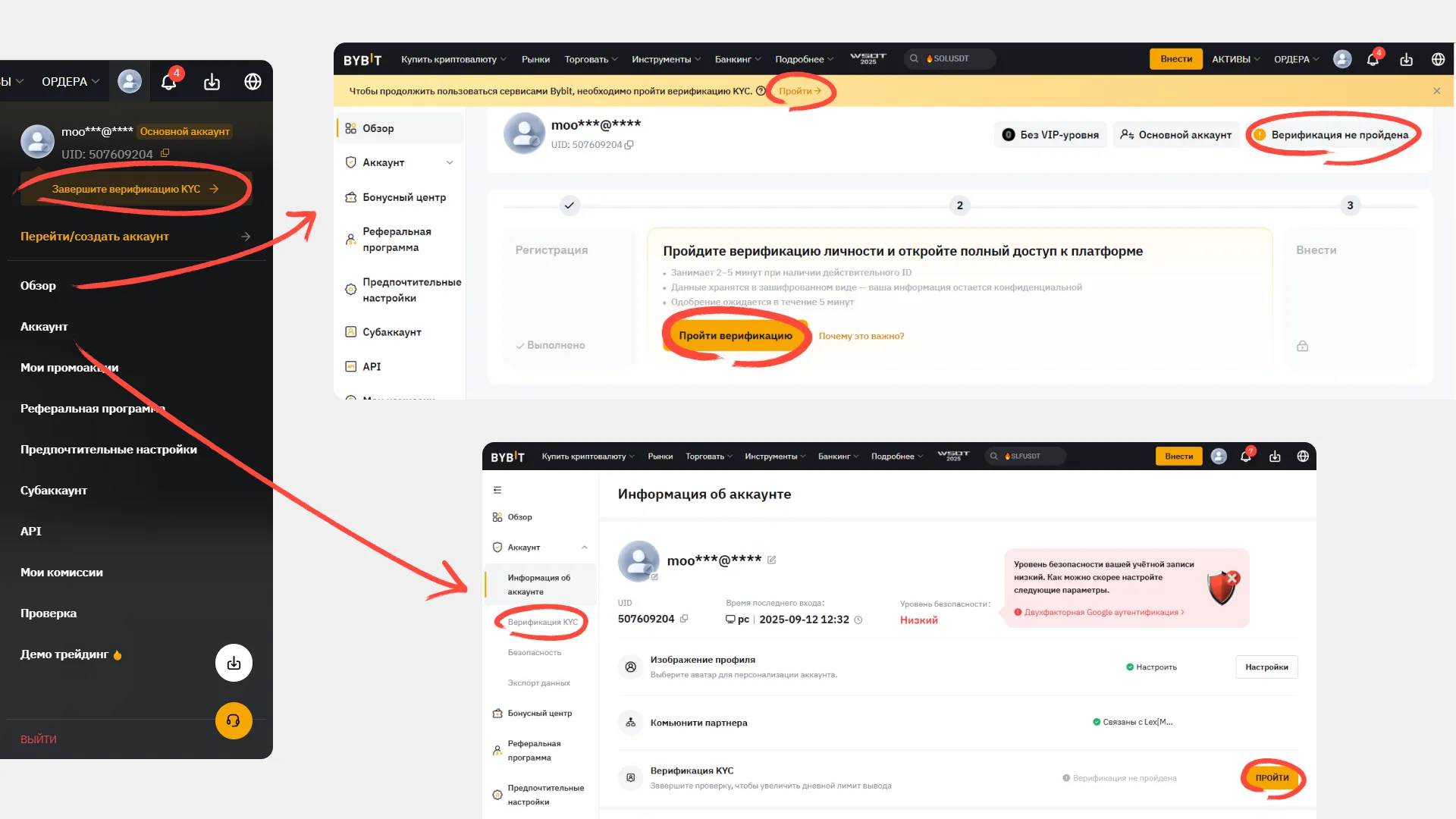This screenshot has width=1456, height=819.
Task: Select Верификация KYC in the bottom sidebar
Action: [542, 622]
